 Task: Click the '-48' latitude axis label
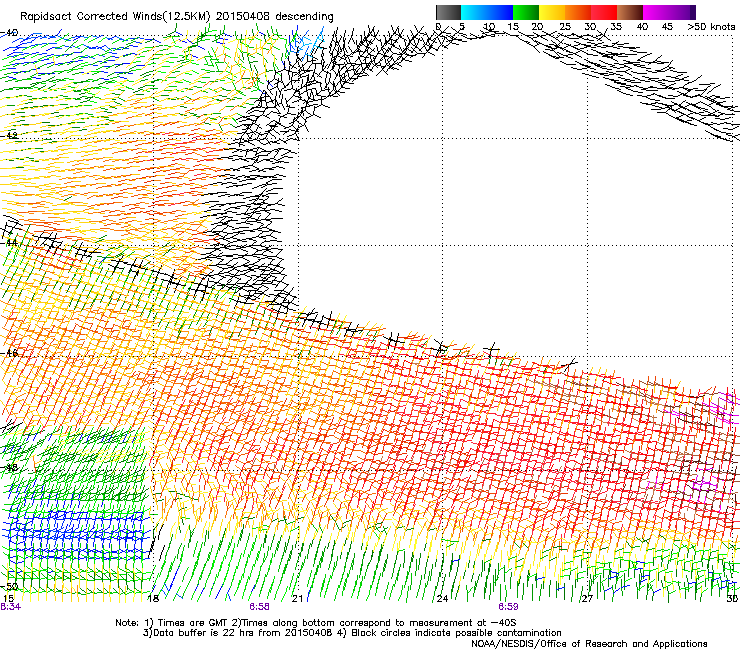9,467
